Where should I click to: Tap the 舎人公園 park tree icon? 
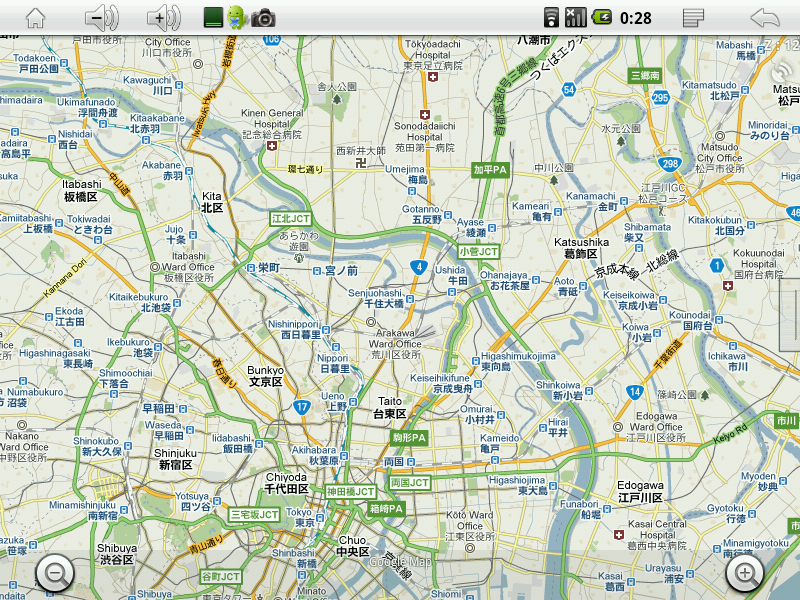point(337,99)
